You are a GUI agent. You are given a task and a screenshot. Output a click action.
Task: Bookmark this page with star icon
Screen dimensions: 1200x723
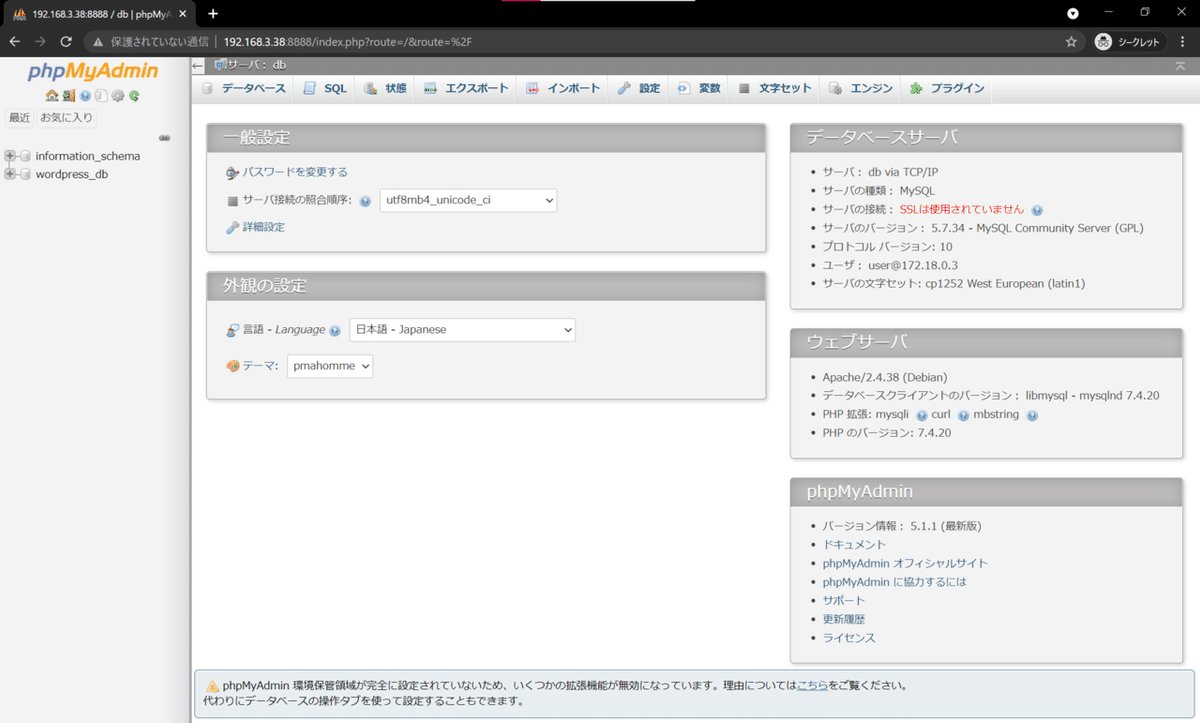1071,42
